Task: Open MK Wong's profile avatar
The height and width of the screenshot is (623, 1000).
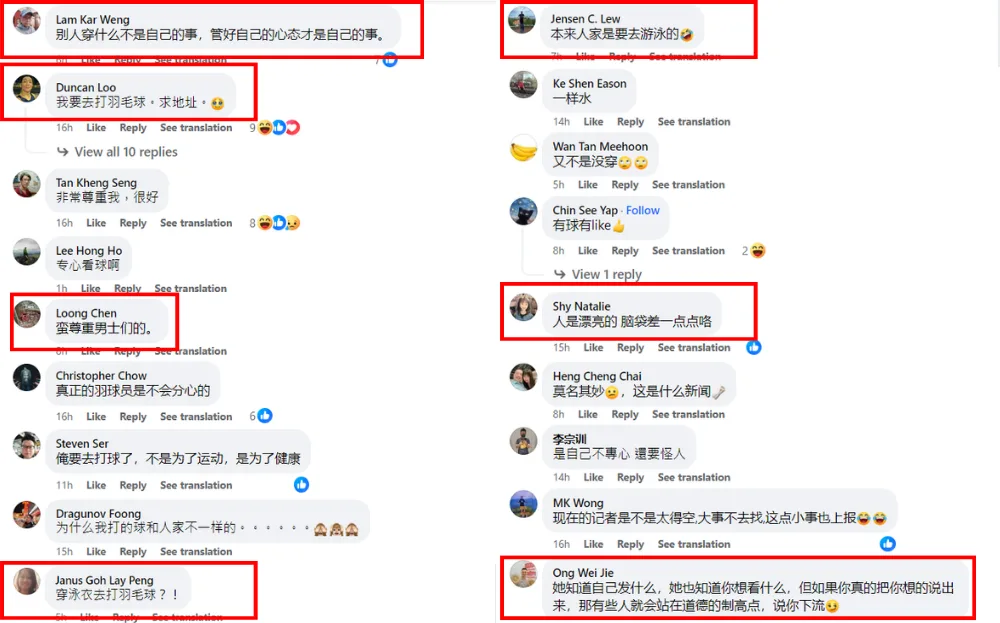Action: coord(523,504)
